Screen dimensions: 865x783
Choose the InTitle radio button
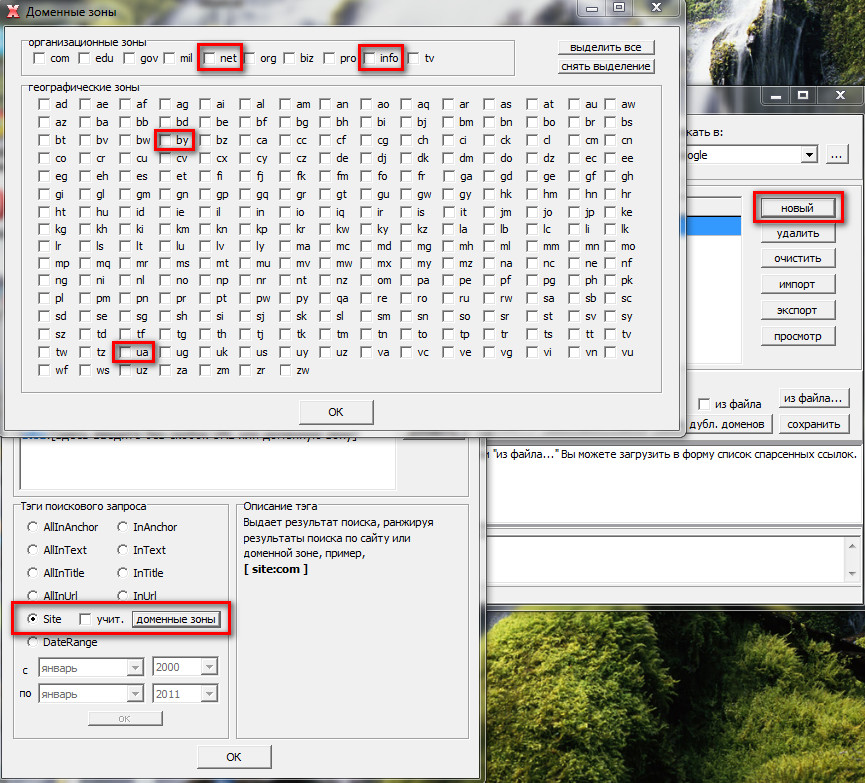pos(123,573)
